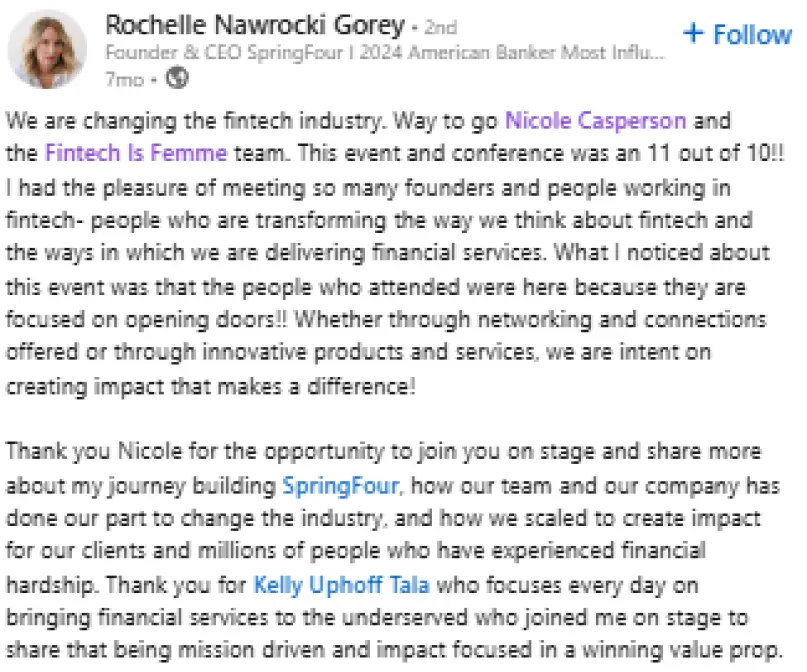Follow Rochelle Nawrocki Gorey
The width and height of the screenshot is (807, 672).
(x=737, y=33)
